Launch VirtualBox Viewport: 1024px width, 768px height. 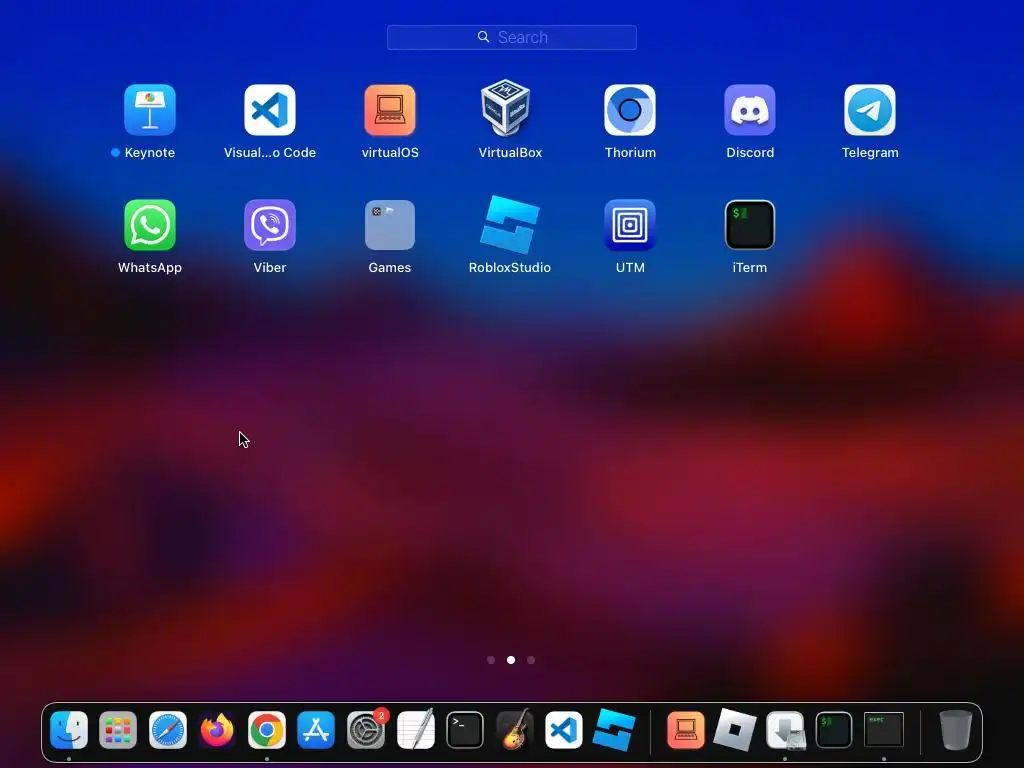[506, 108]
